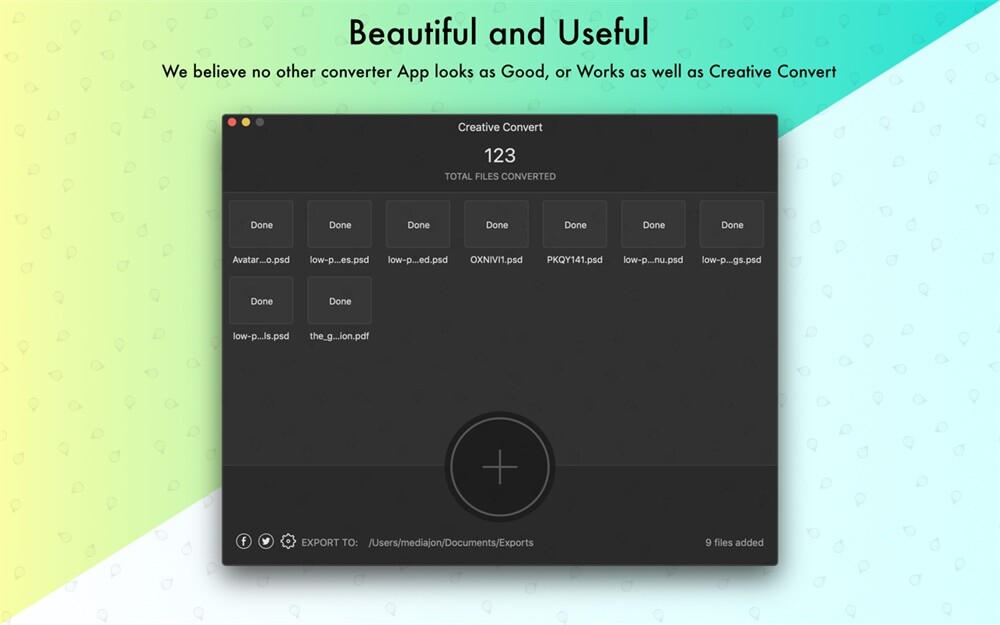
Task: Add files with the large plus button
Action: (500, 467)
